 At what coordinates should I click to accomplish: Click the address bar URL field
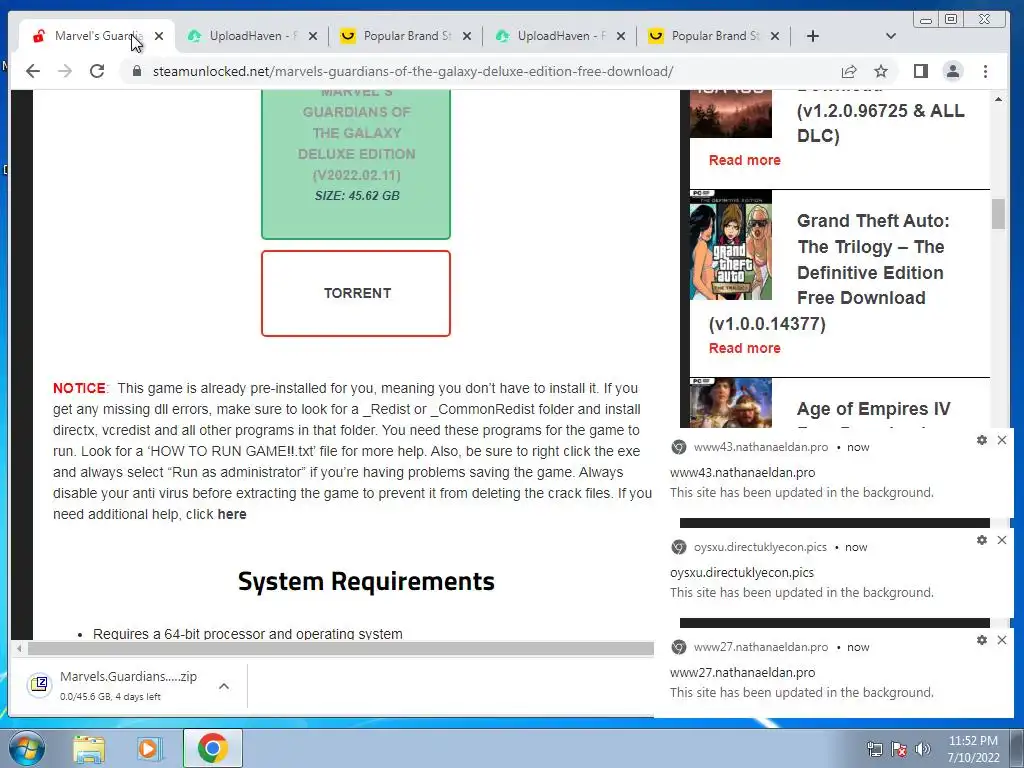pyautogui.click(x=413, y=71)
